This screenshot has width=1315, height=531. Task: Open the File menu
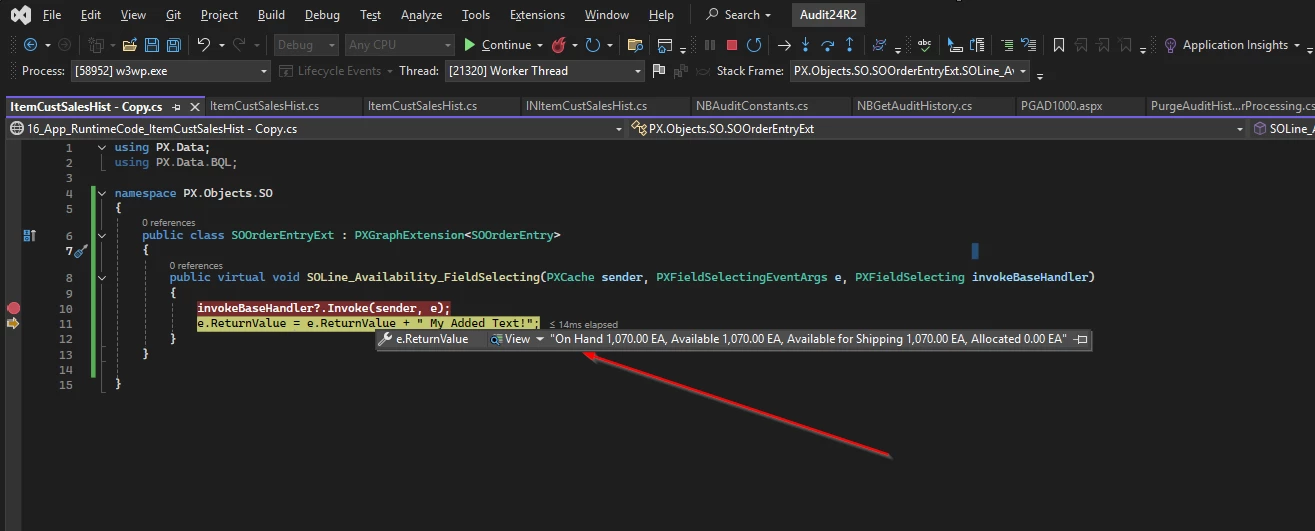(x=52, y=15)
